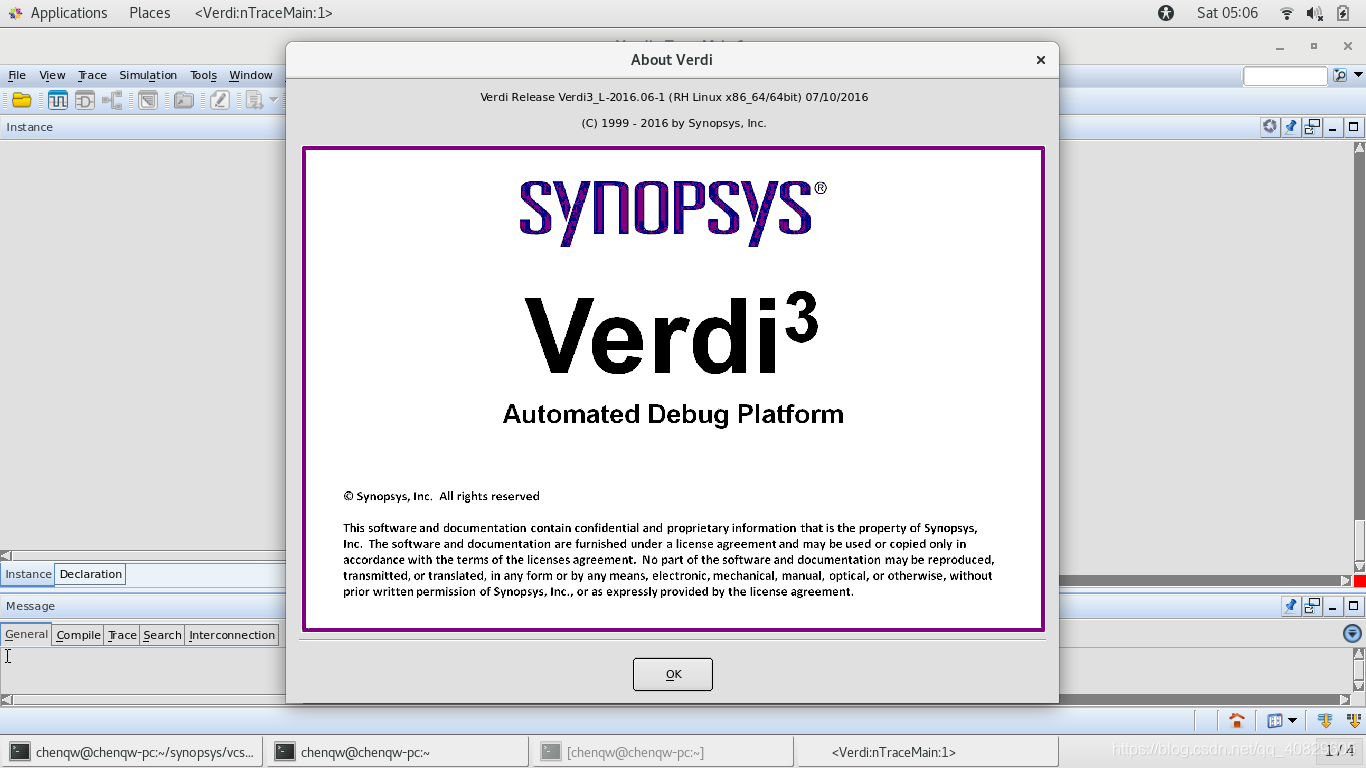The image size is (1366, 768).
Task: Select the General message tab
Action: pos(26,634)
